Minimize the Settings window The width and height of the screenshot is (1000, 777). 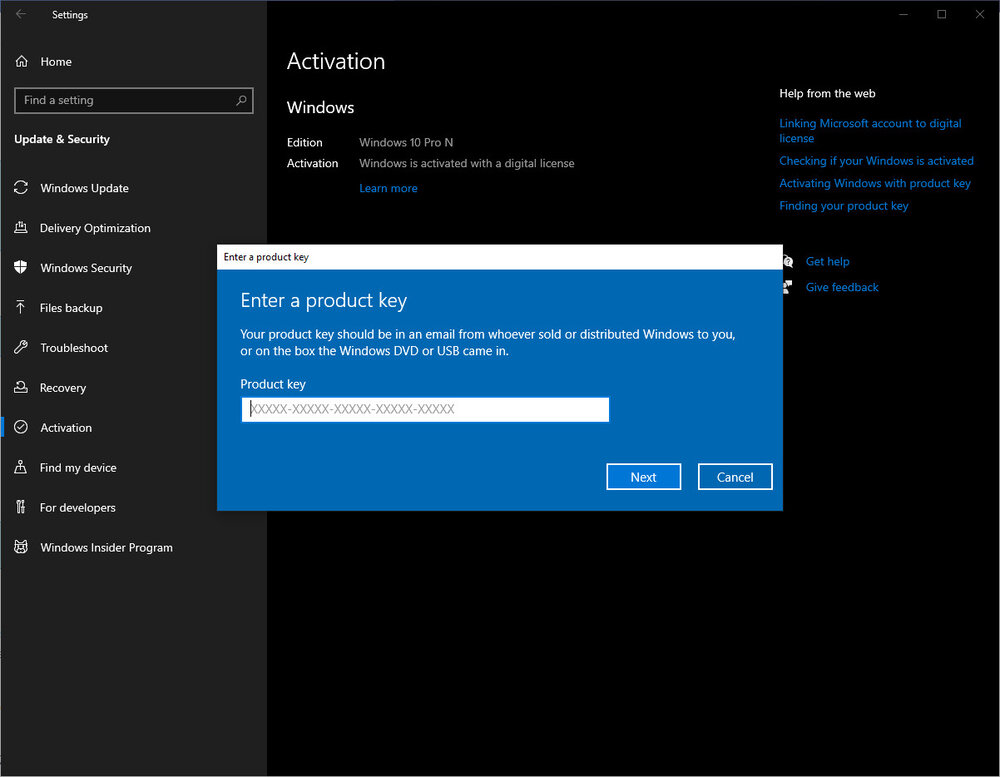[x=903, y=14]
